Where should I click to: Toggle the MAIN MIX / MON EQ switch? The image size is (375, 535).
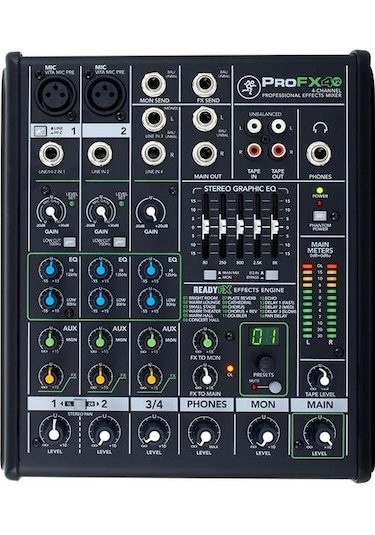[210, 275]
